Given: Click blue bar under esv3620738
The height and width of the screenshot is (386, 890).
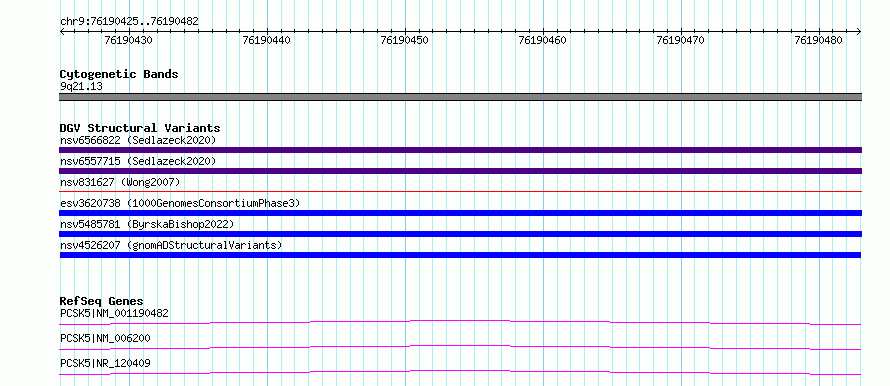Looking at the screenshot, I should pos(460,213).
